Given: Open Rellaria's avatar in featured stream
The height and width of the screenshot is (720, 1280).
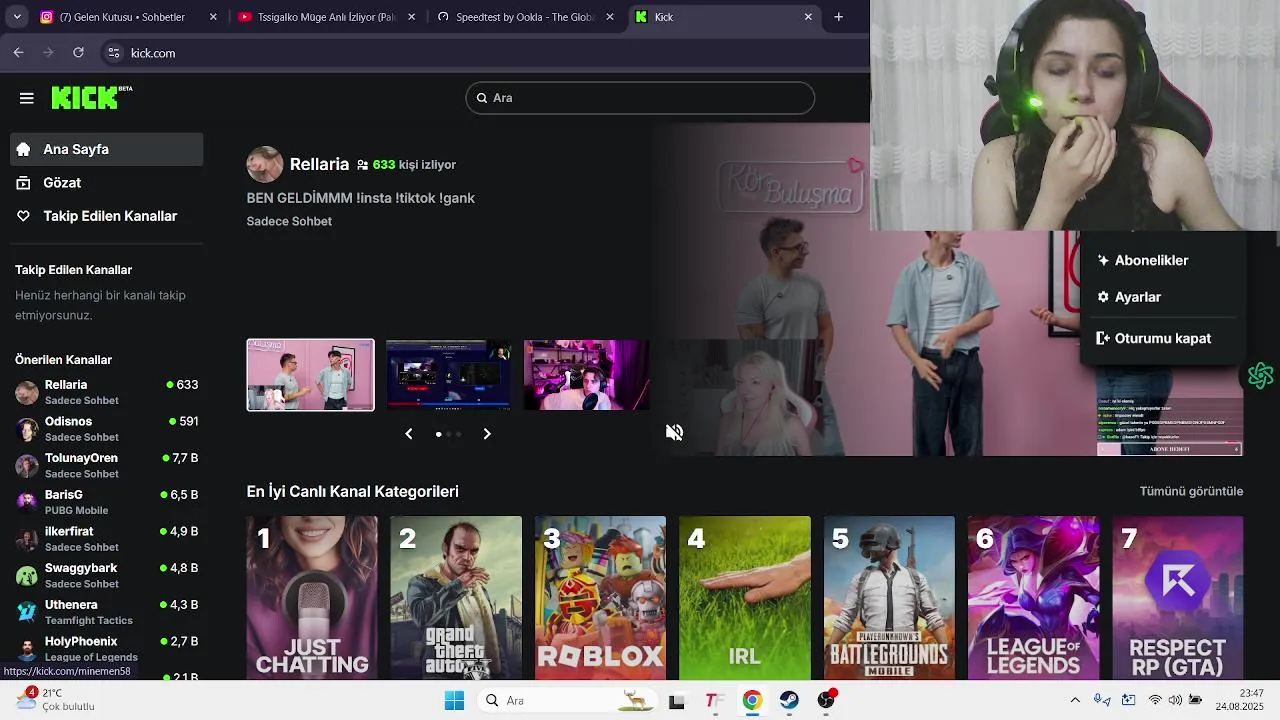Looking at the screenshot, I should [x=265, y=164].
